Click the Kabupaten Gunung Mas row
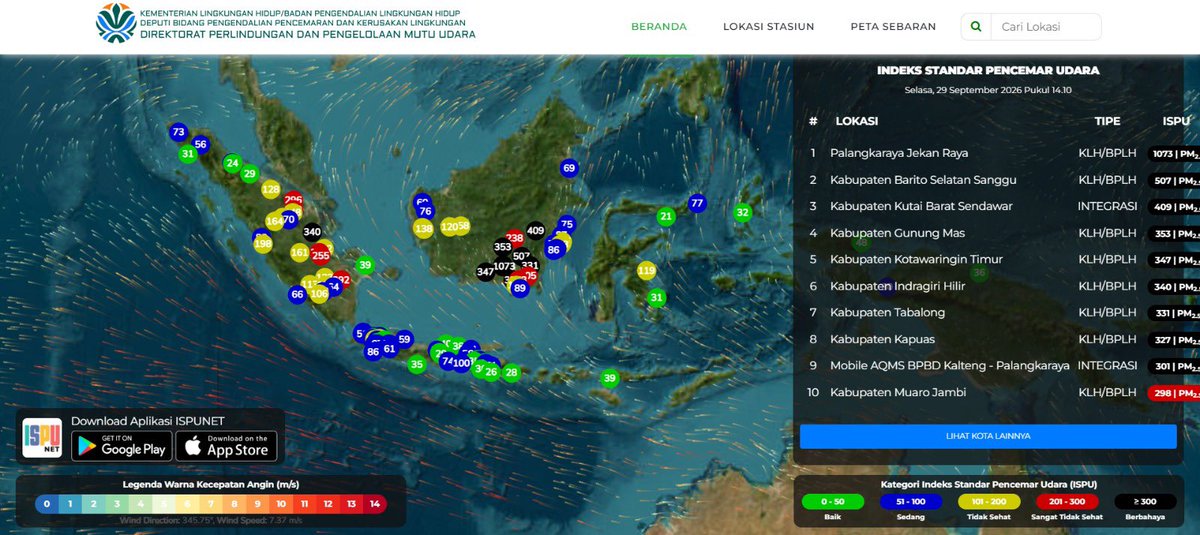 click(1000, 233)
